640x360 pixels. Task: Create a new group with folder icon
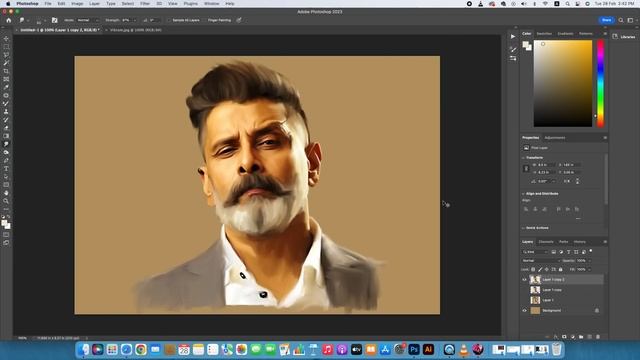click(x=581, y=337)
